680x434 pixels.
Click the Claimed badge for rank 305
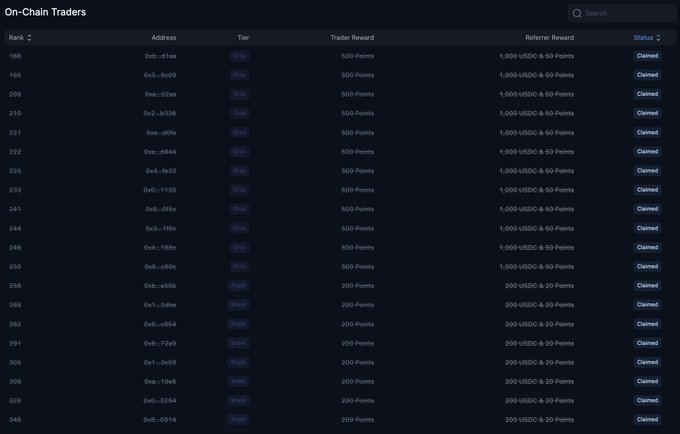647,362
